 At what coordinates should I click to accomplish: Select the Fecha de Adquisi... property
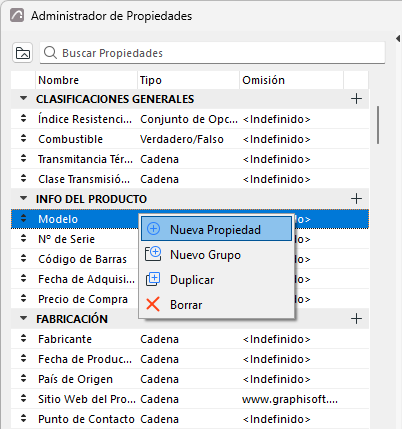86,279
